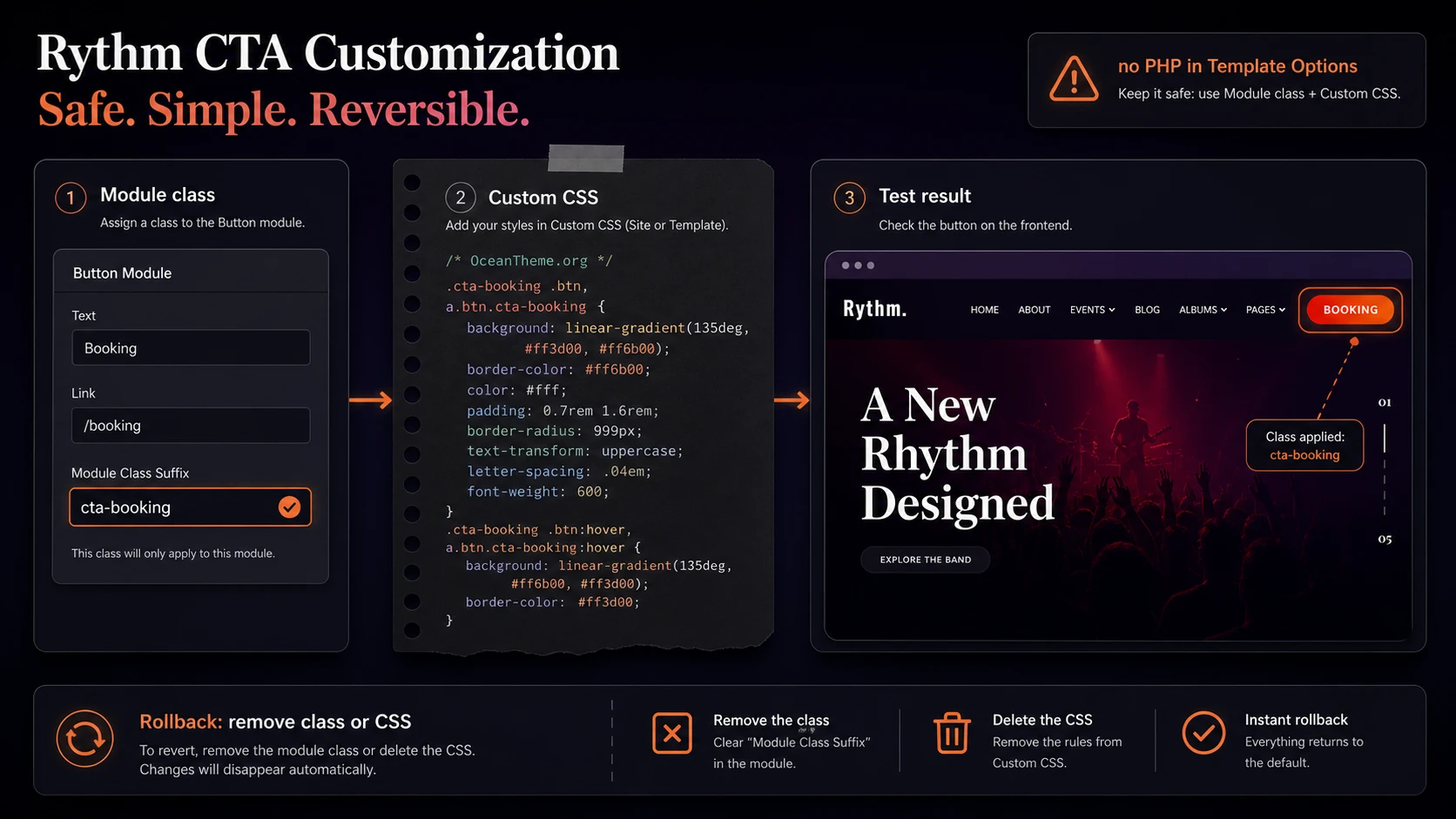This screenshot has width=1456, height=819.
Task: Click inside the Text field containing Booking
Action: tap(191, 347)
